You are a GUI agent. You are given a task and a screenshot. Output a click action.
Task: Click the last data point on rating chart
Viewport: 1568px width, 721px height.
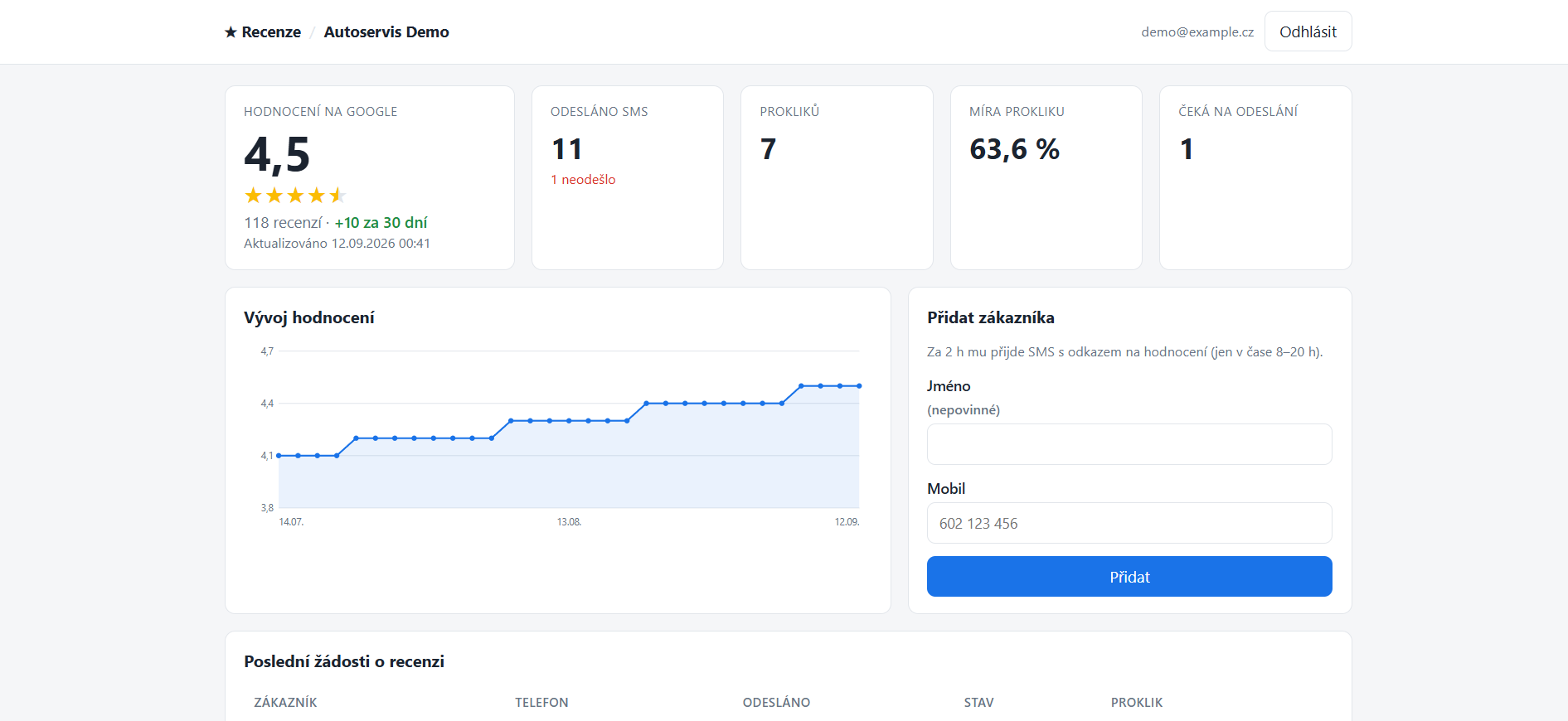point(859,386)
